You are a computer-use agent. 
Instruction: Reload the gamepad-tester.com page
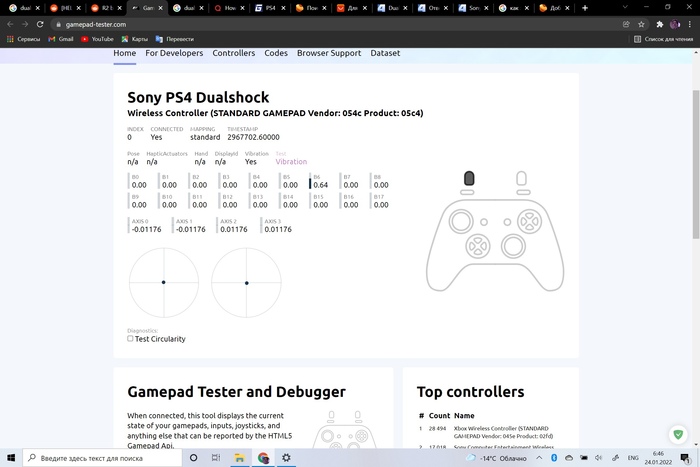(40, 24)
